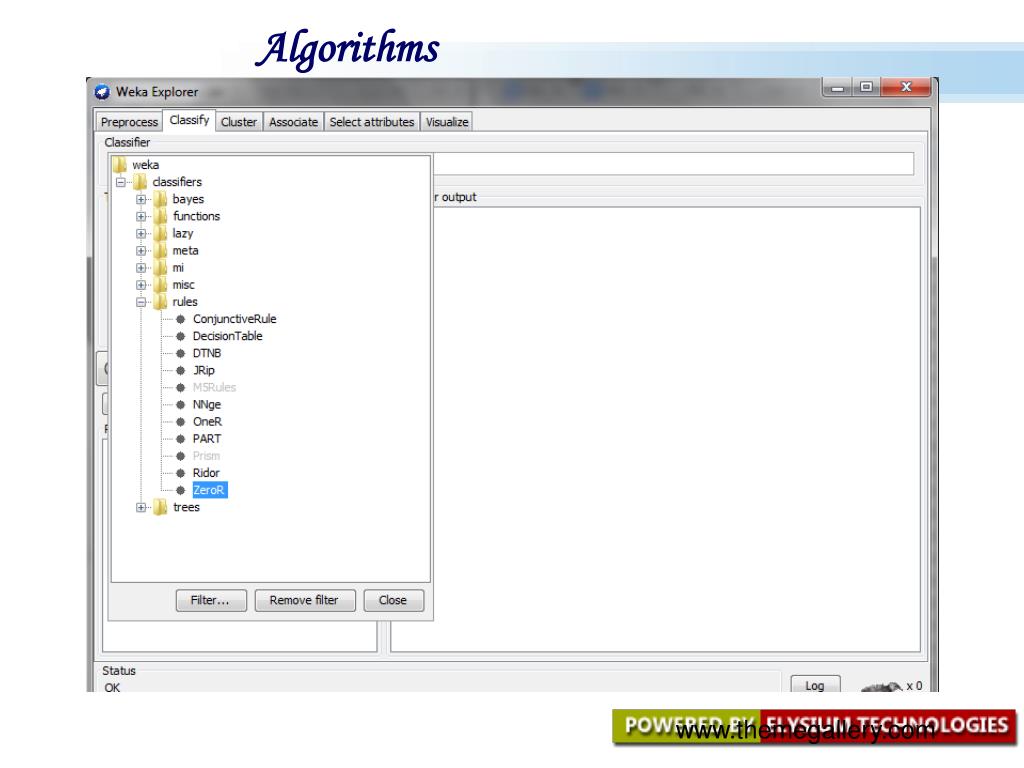Click the mi folder icon

pos(161,268)
